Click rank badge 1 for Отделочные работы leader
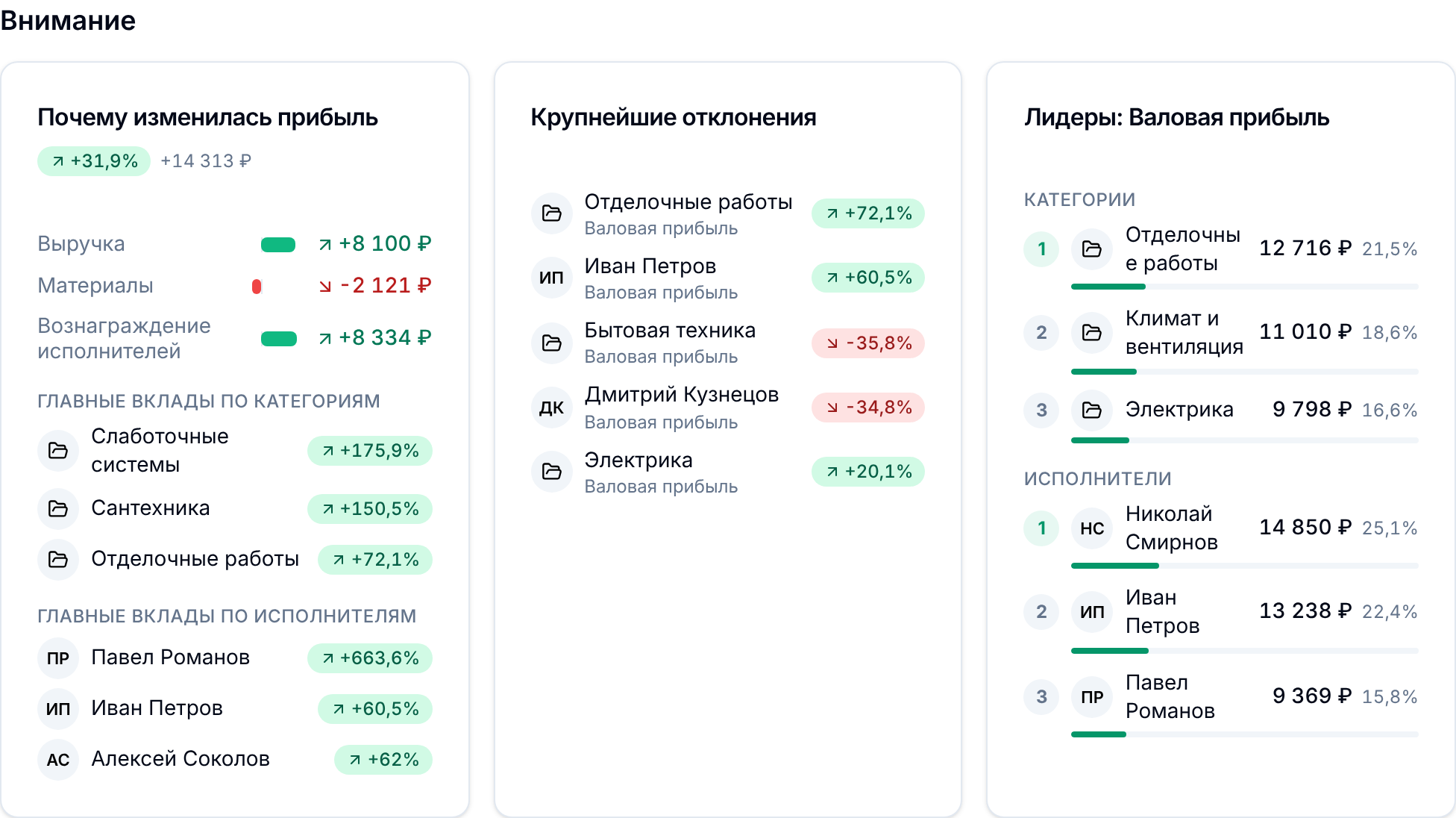This screenshot has height=818, width=1456. point(1042,249)
